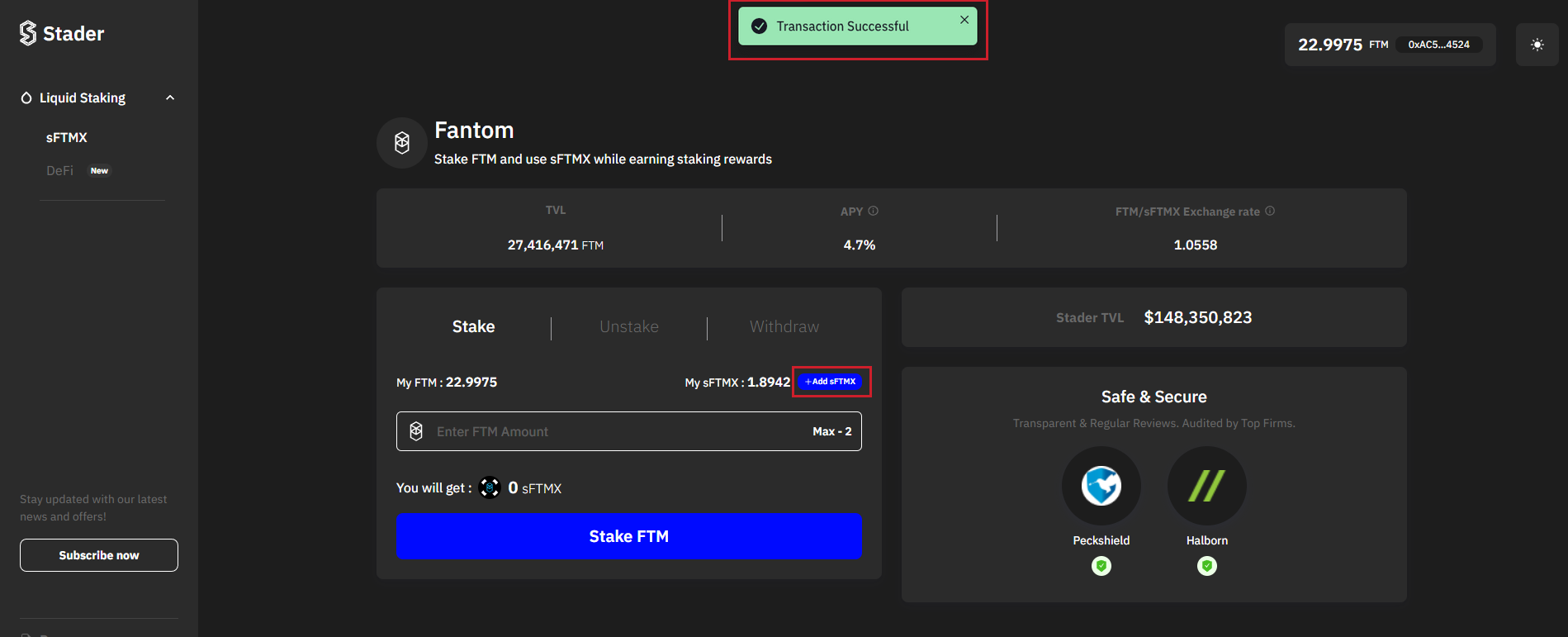Click the Subscribe now button
The width and height of the screenshot is (1568, 637).
point(99,555)
